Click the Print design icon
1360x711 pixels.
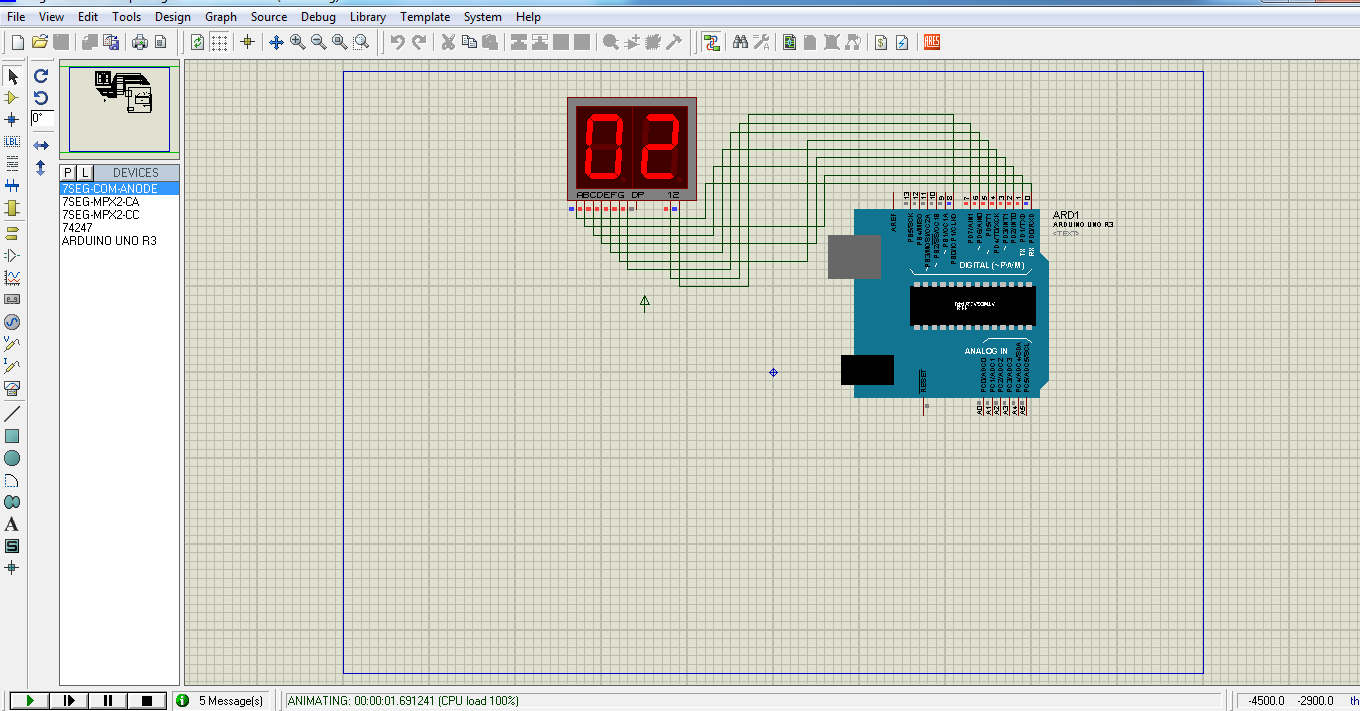click(140, 42)
